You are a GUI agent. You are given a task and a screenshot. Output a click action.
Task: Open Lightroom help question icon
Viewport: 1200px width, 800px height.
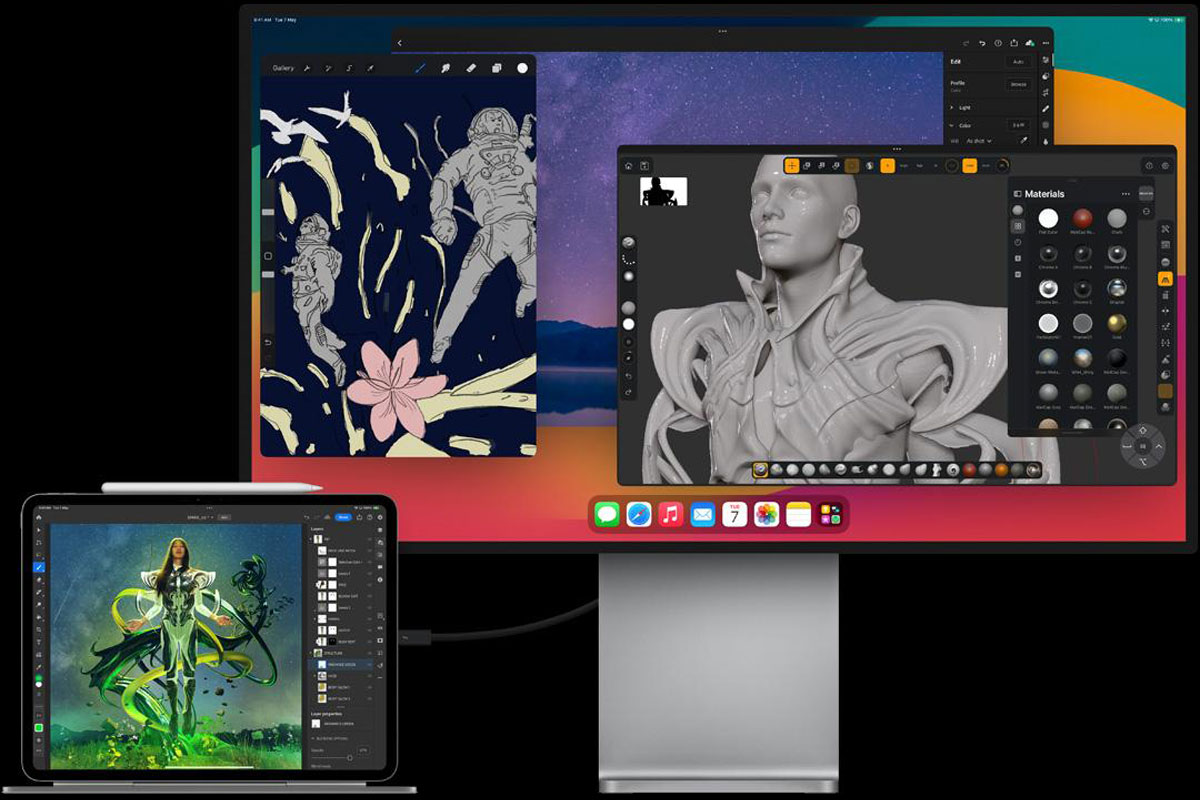coord(998,43)
